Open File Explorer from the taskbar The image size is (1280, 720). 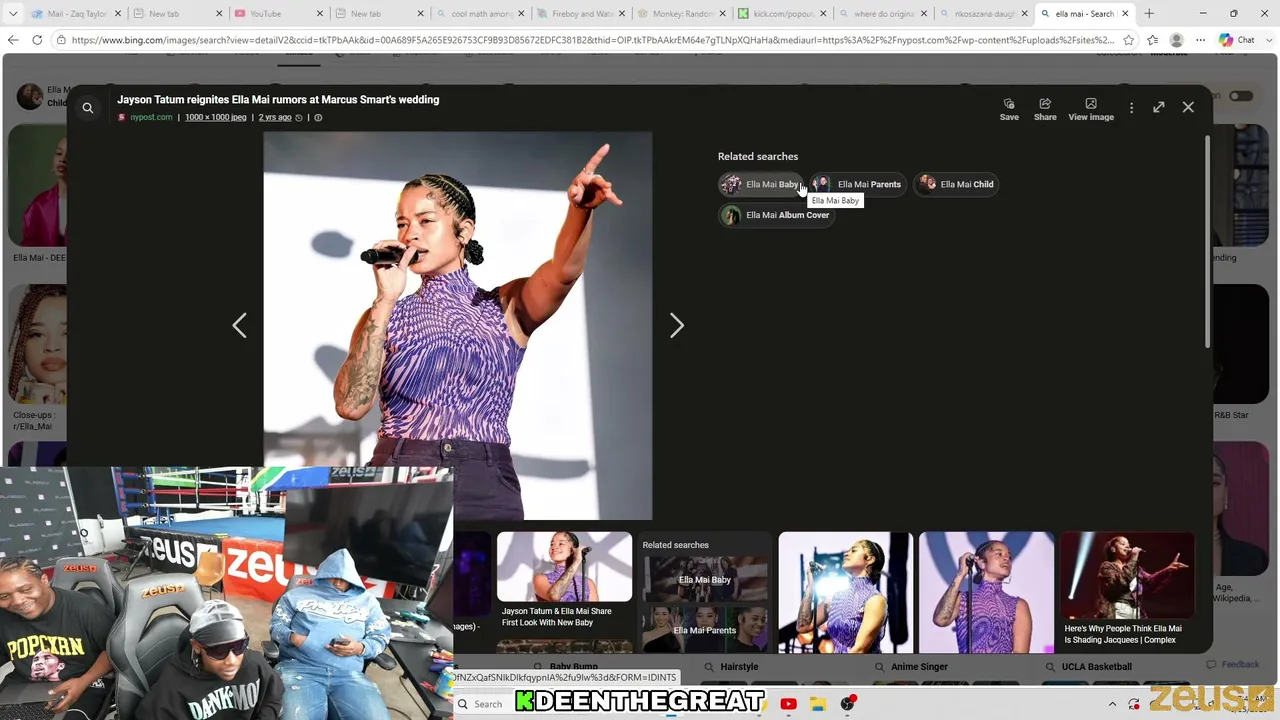[x=817, y=704]
